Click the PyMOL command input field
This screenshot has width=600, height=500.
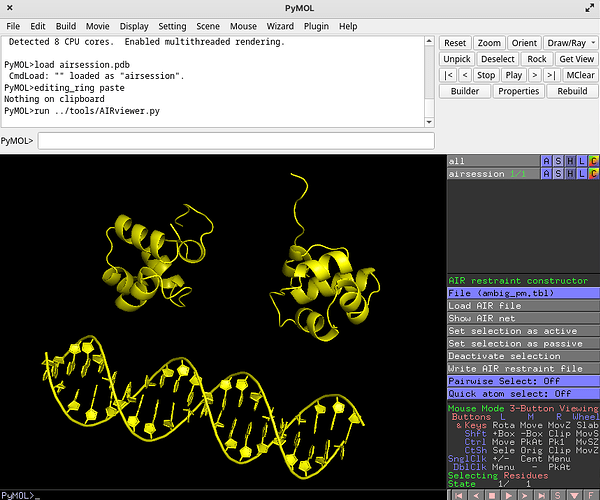(x=235, y=141)
